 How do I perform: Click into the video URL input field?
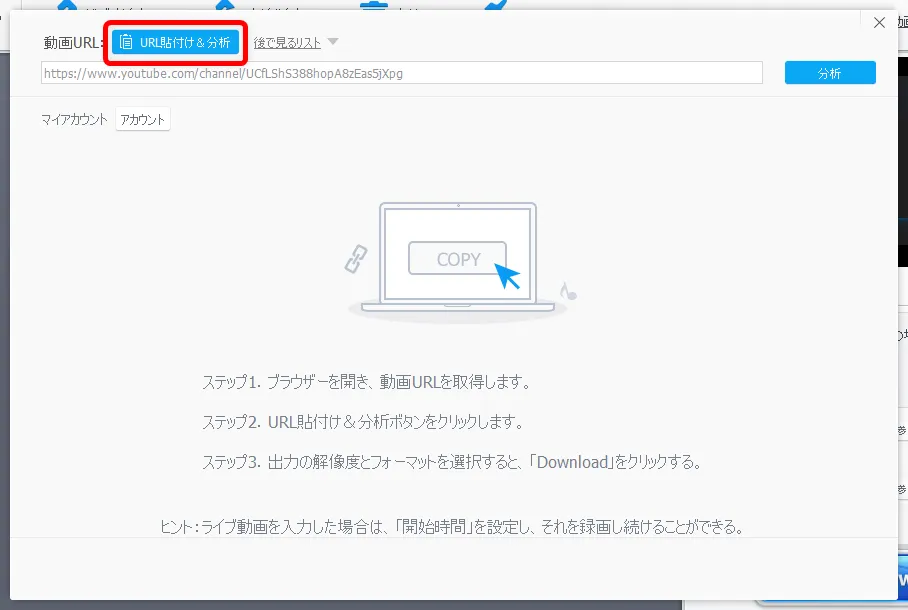401,73
